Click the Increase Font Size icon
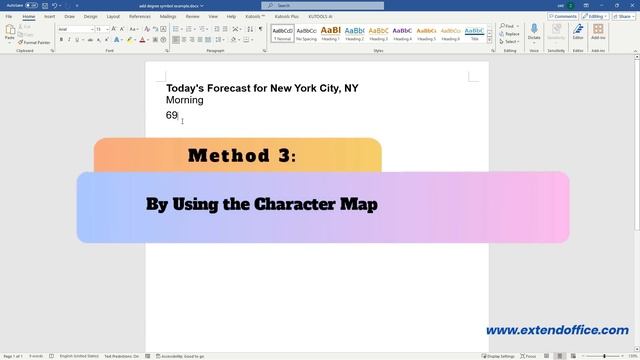Image resolution: width=640 pixels, height=360 pixels. click(114, 29)
